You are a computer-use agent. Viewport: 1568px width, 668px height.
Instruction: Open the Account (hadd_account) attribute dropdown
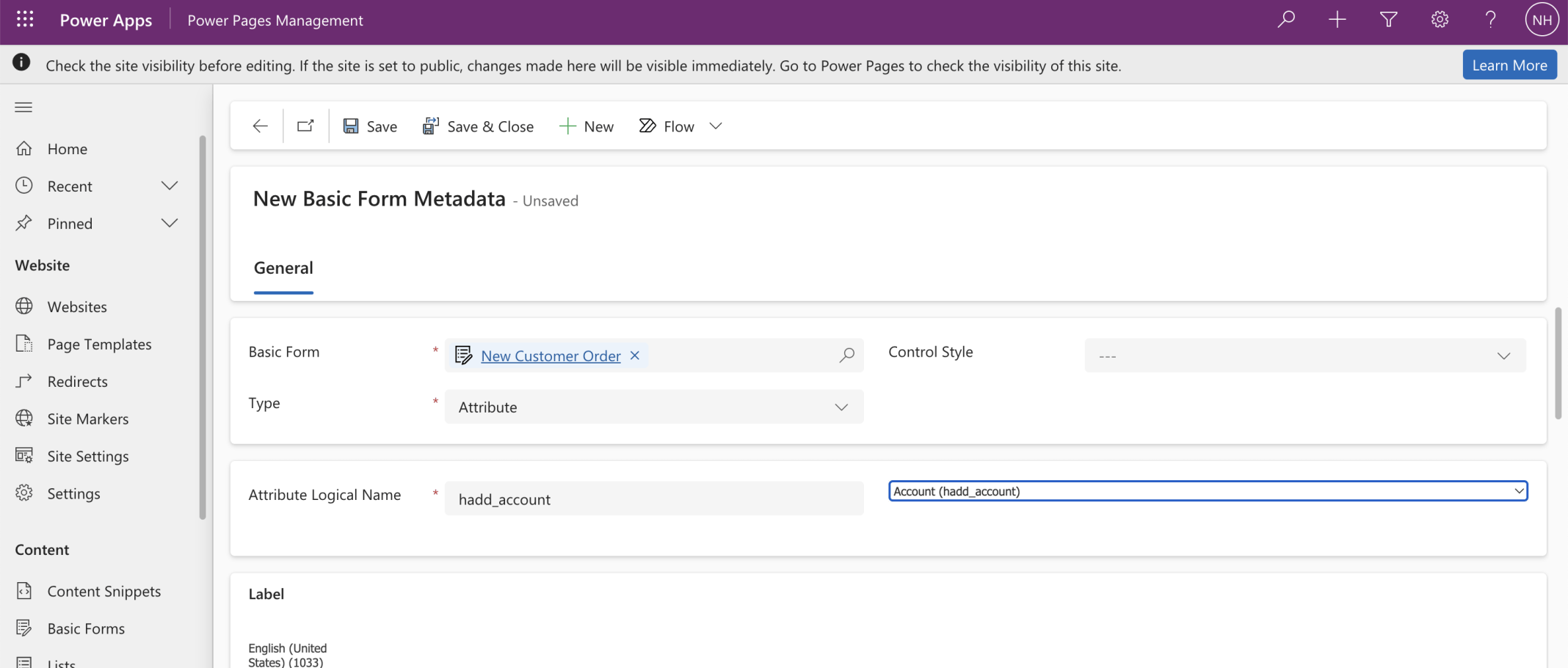coord(1208,491)
